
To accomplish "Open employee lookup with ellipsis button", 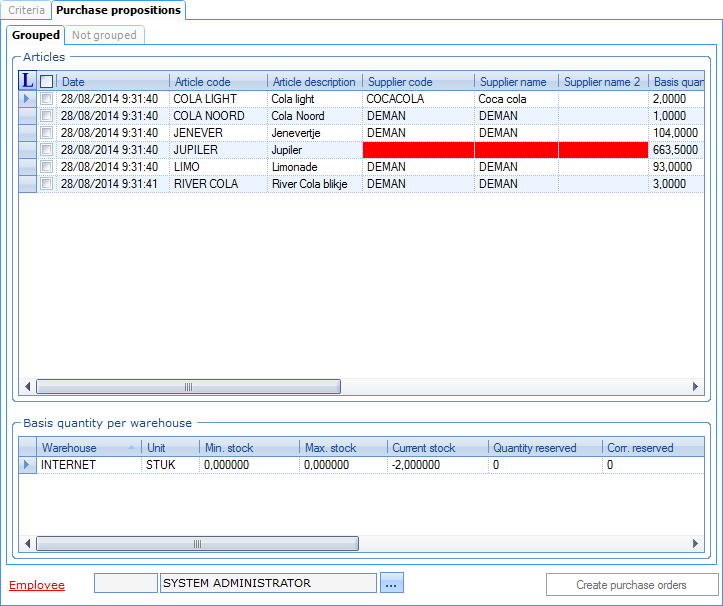I will (x=391, y=584).
